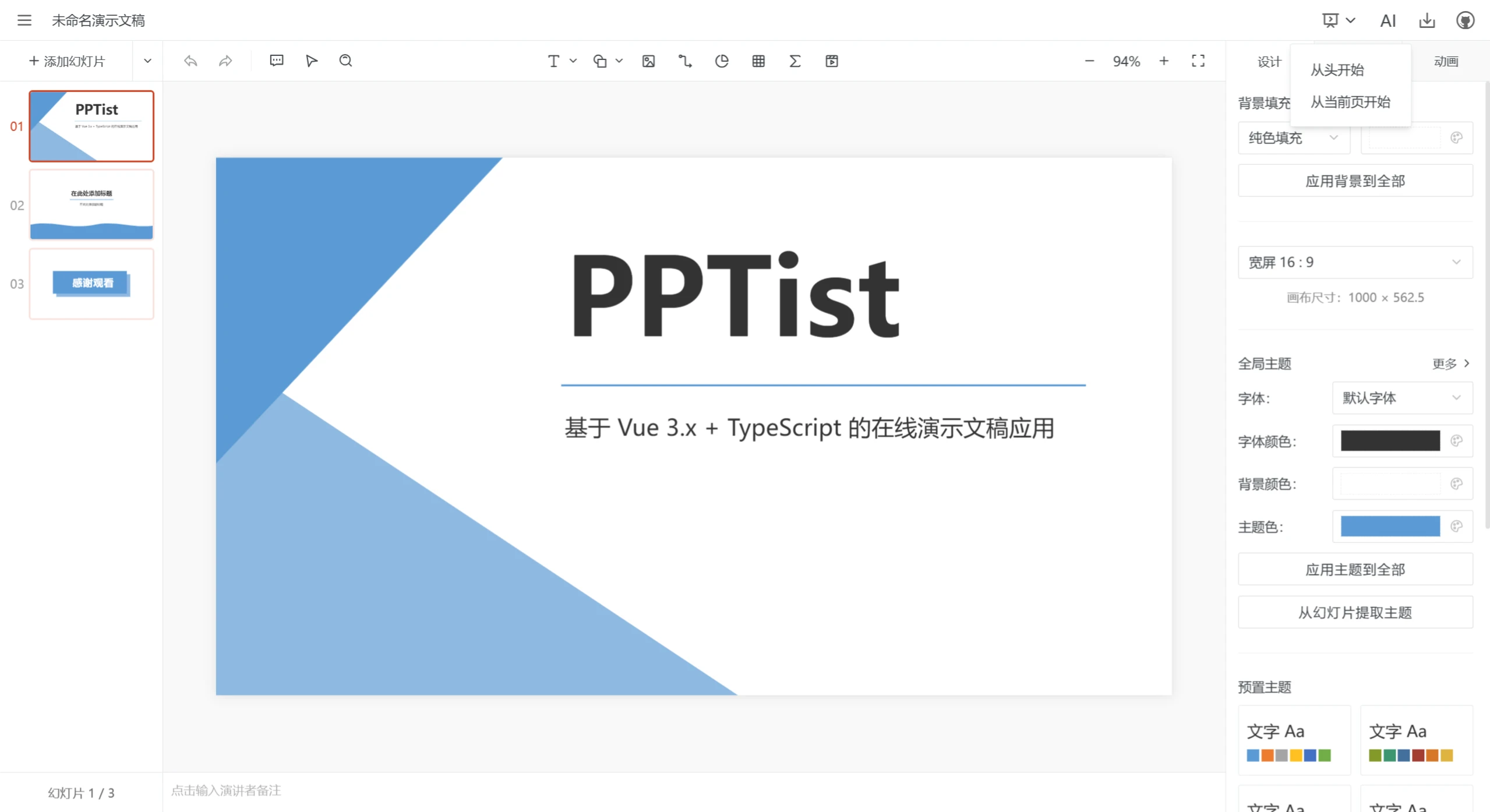Activate the find and replace tool

tap(346, 61)
